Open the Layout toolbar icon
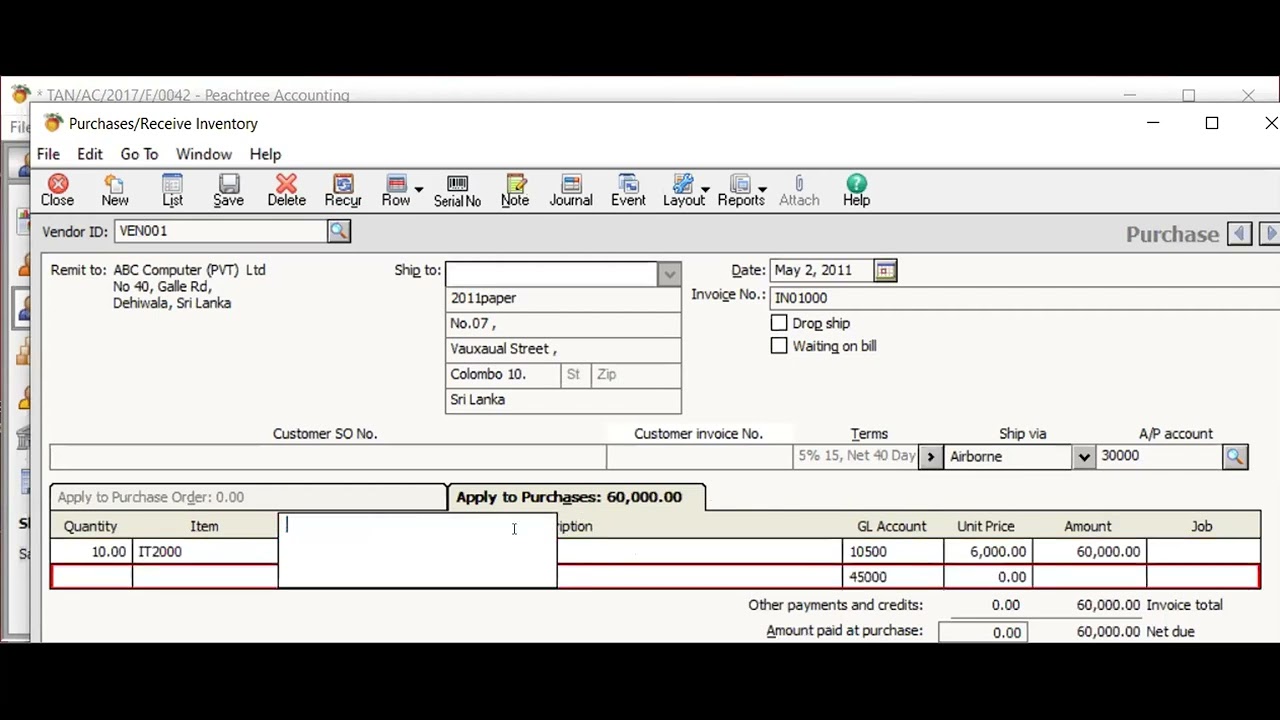Viewport: 1280px width, 720px height. pyautogui.click(x=684, y=190)
